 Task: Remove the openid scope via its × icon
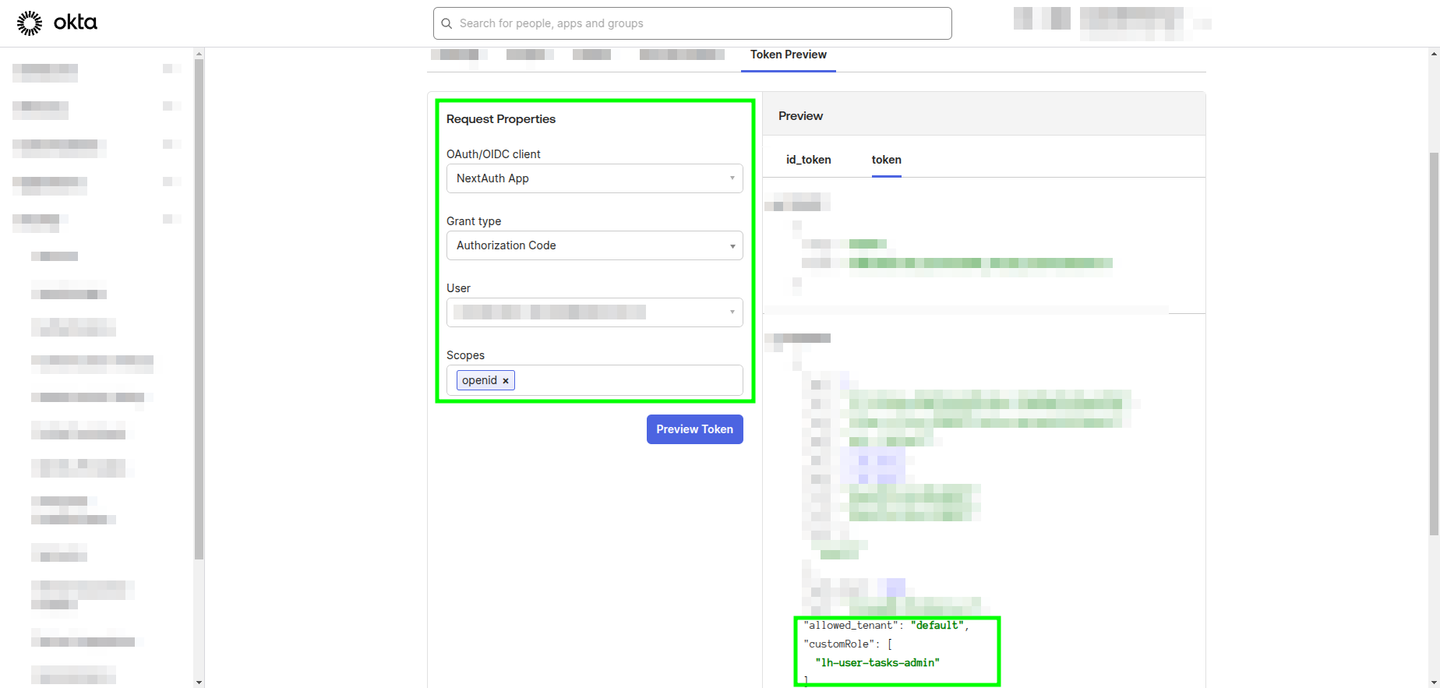point(506,380)
